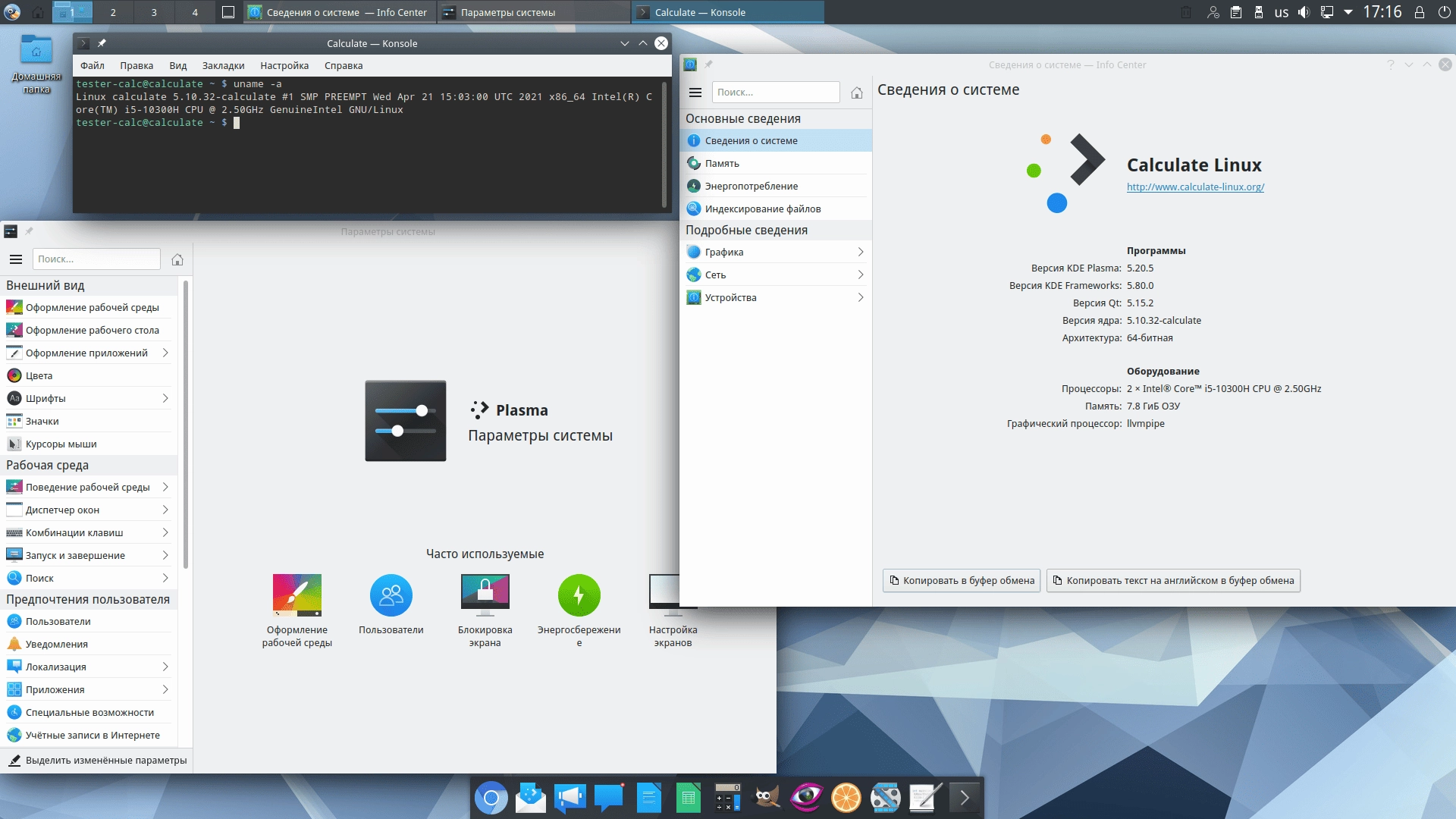Expand the dock's right arrow button
The height and width of the screenshot is (819, 1456).
(x=964, y=798)
